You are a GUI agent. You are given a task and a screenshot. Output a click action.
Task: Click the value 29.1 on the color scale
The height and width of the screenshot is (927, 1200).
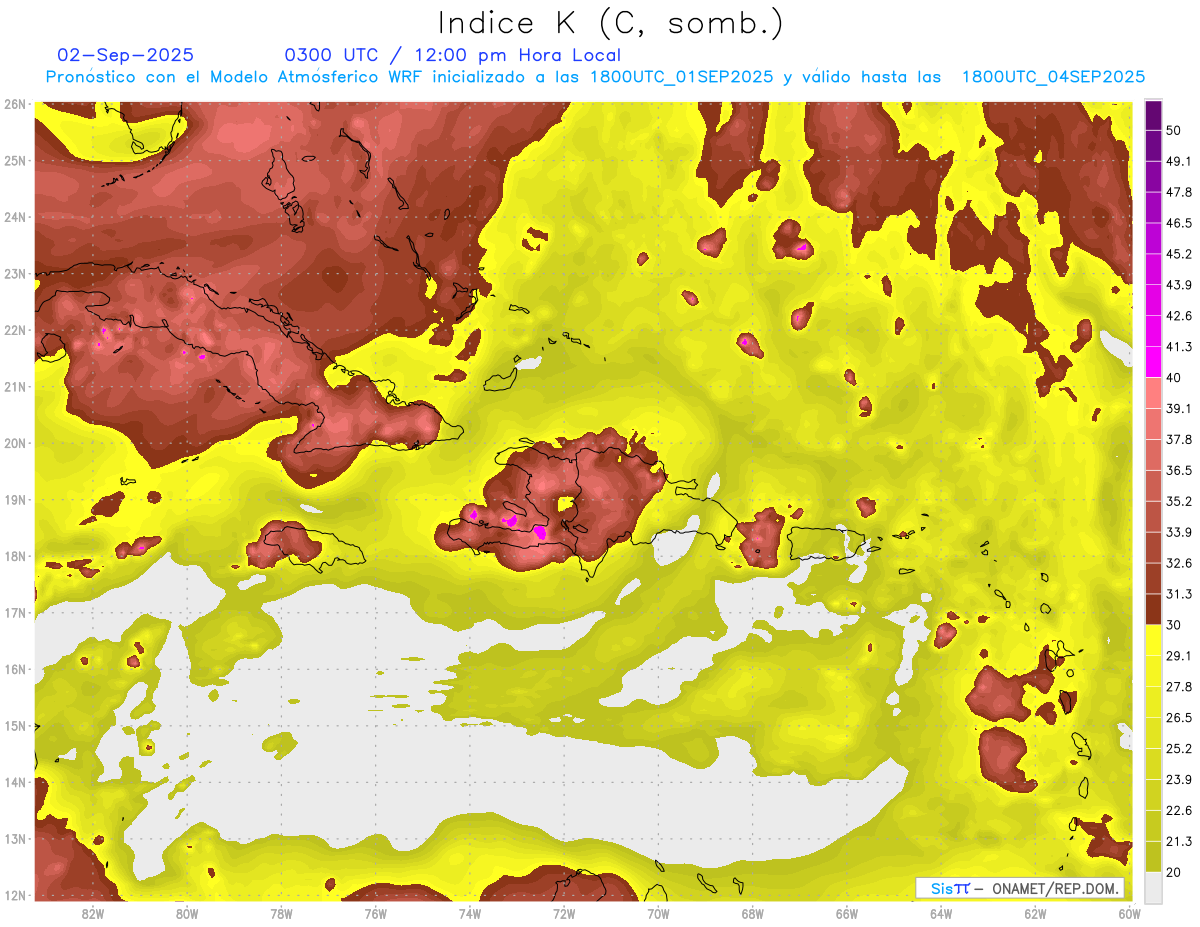tap(1179, 655)
